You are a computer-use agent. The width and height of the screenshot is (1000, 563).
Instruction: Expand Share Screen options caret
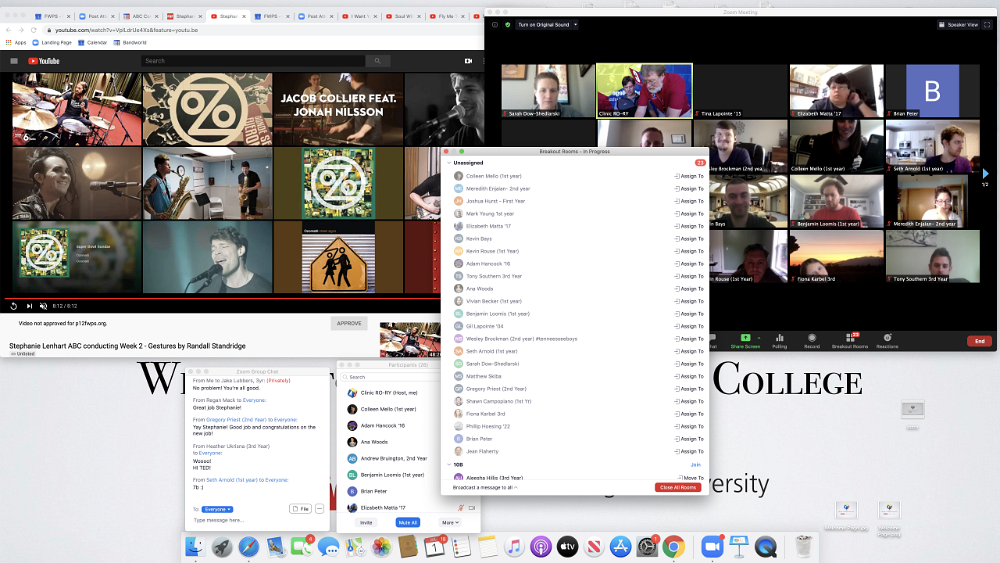tap(759, 338)
